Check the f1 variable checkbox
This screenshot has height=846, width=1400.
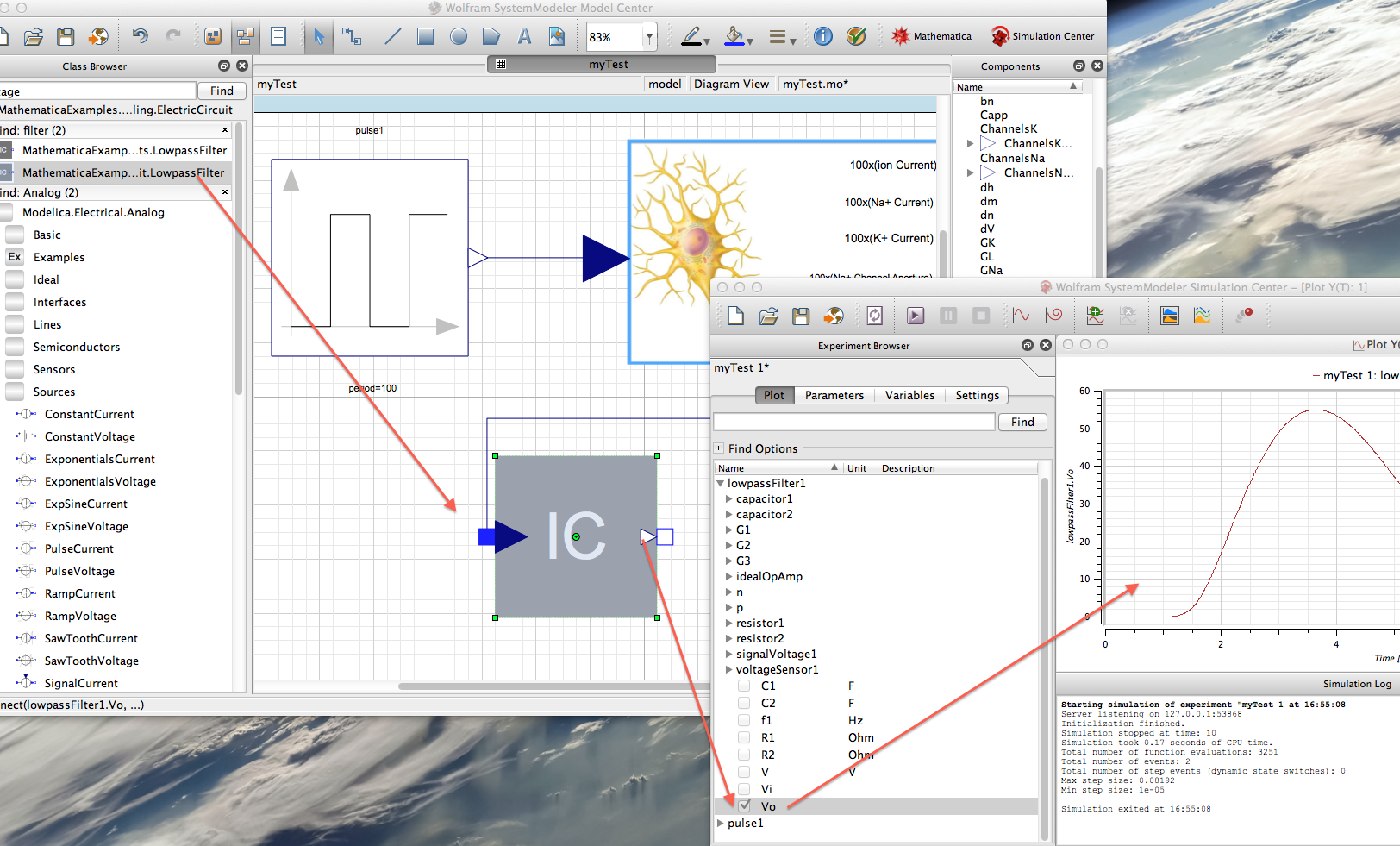(744, 720)
